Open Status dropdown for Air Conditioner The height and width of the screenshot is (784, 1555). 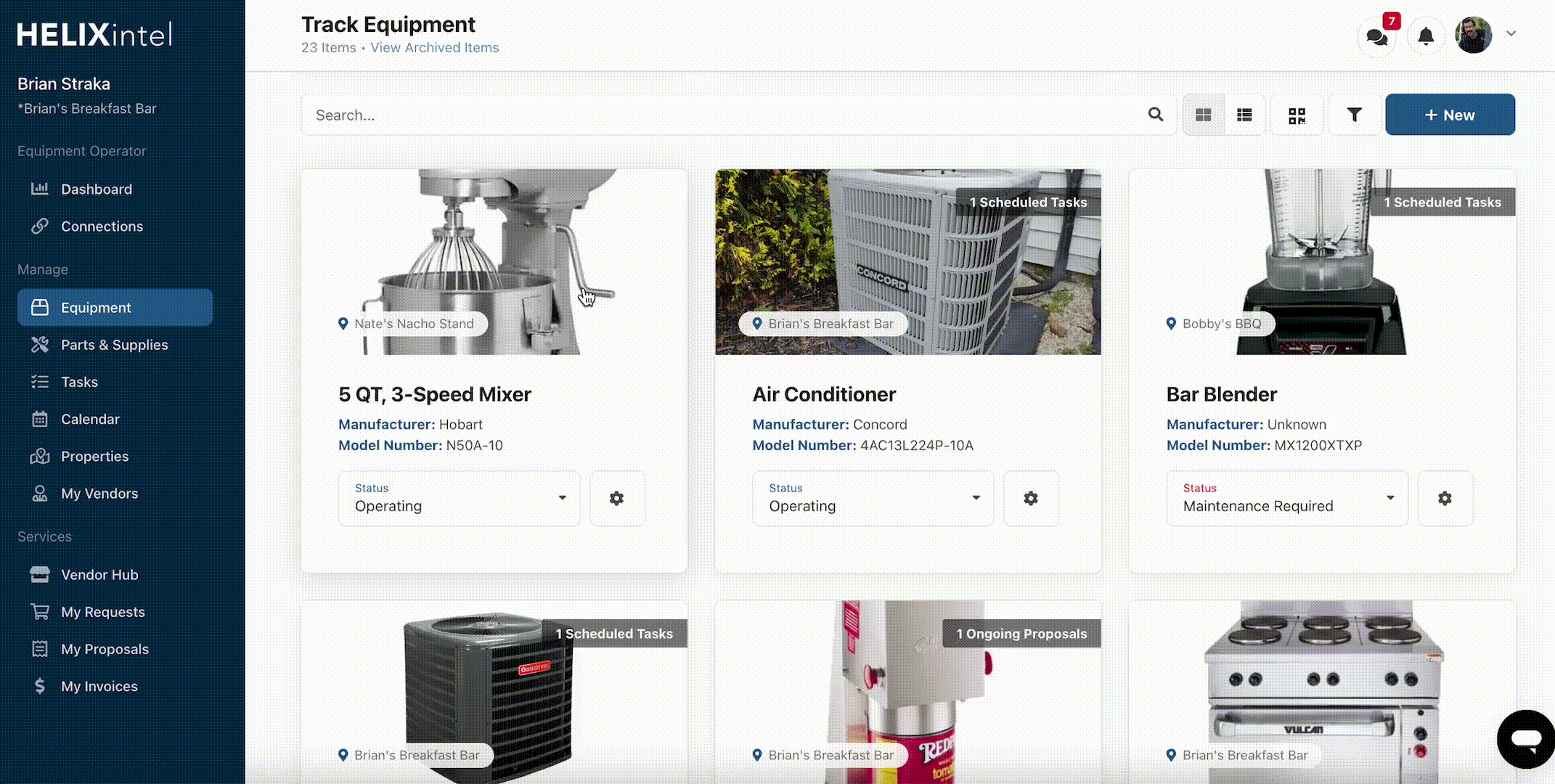point(873,498)
